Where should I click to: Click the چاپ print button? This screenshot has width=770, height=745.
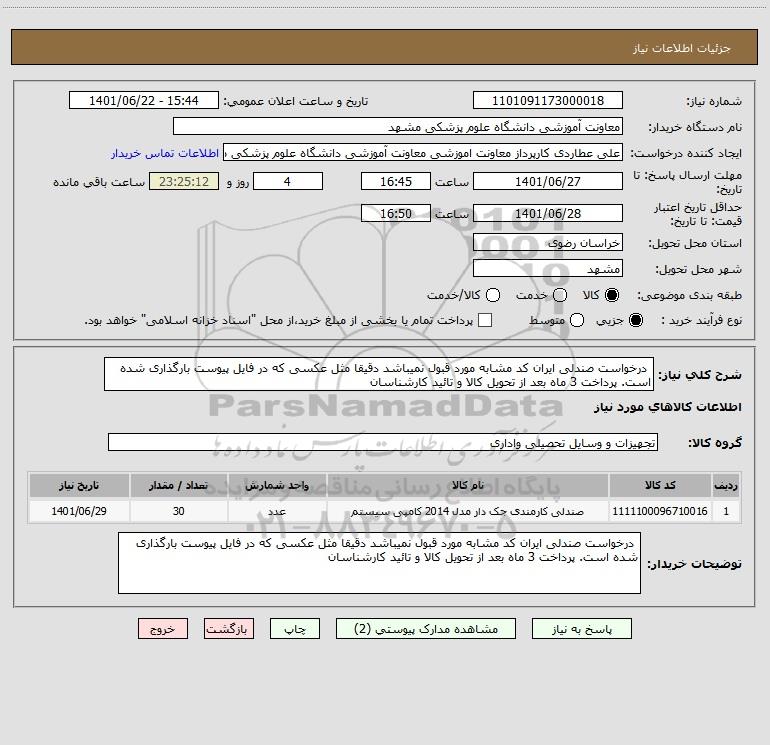pyautogui.click(x=295, y=629)
